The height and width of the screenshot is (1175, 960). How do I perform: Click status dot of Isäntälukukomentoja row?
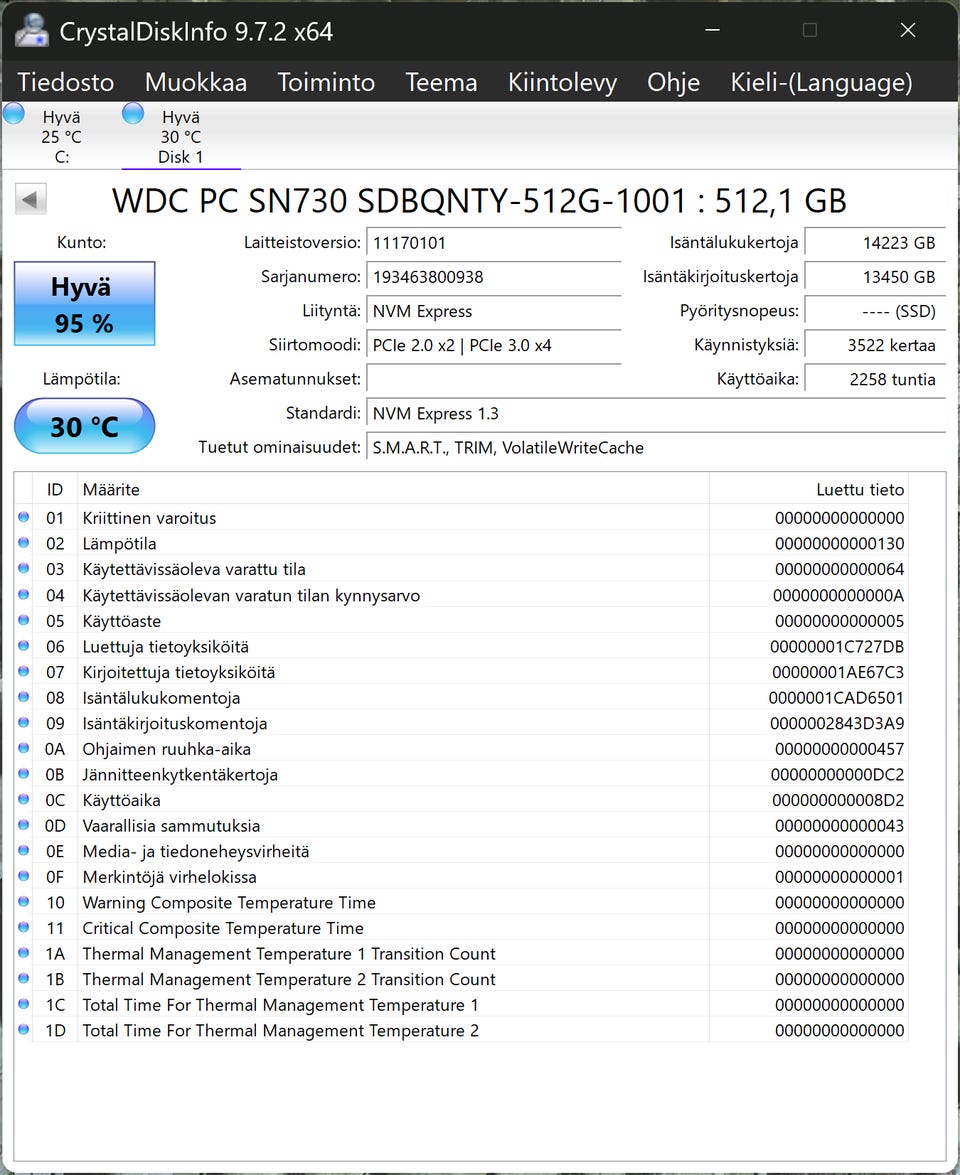tap(24, 696)
